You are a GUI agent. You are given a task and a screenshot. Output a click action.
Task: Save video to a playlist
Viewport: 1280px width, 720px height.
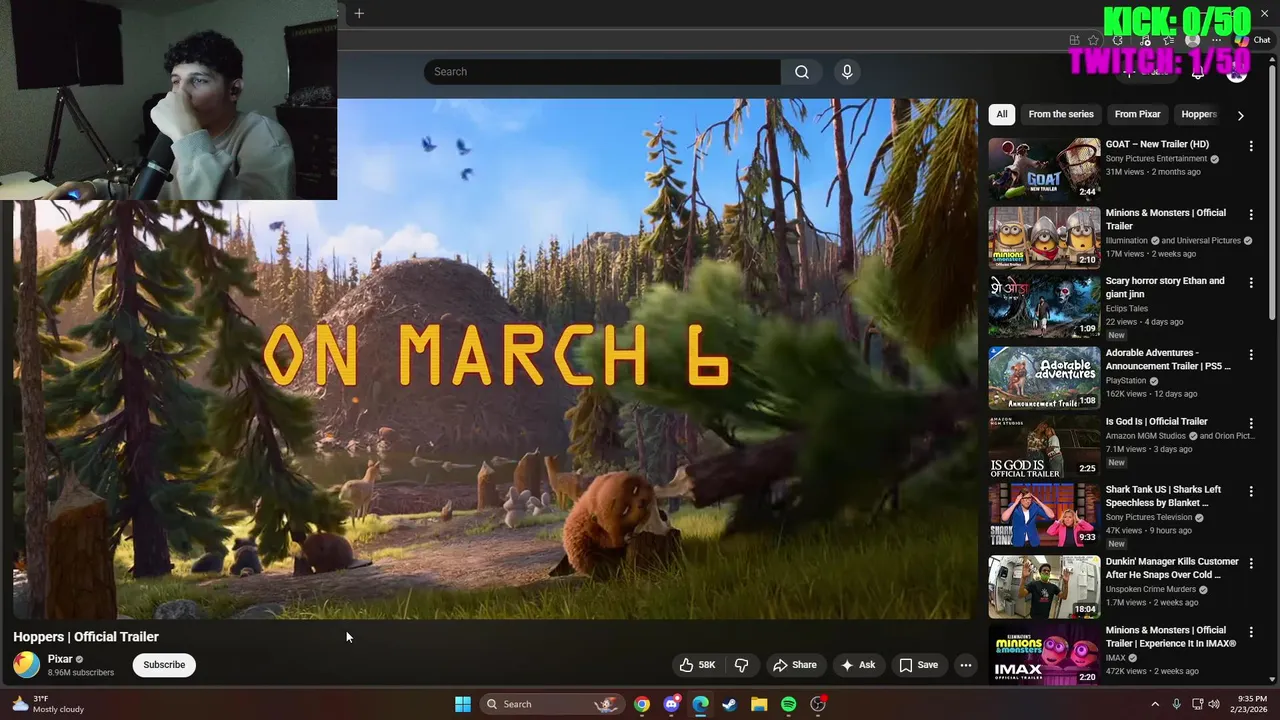coord(918,665)
